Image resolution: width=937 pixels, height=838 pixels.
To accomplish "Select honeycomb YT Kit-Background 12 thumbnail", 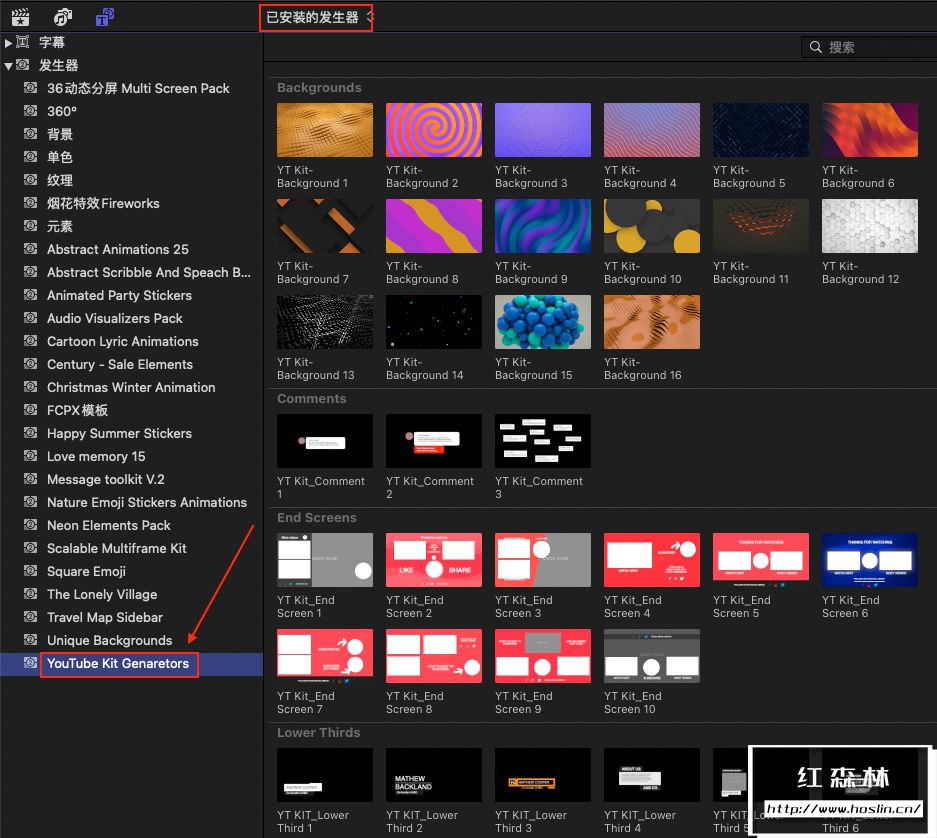I will point(870,226).
